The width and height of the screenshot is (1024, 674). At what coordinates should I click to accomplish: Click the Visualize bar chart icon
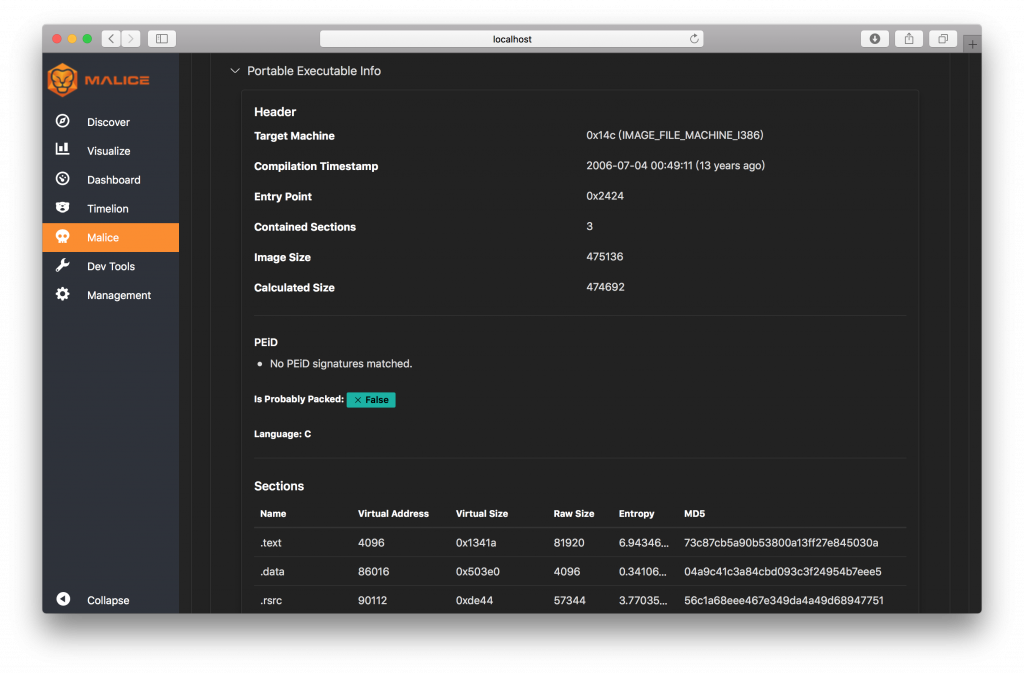63,150
